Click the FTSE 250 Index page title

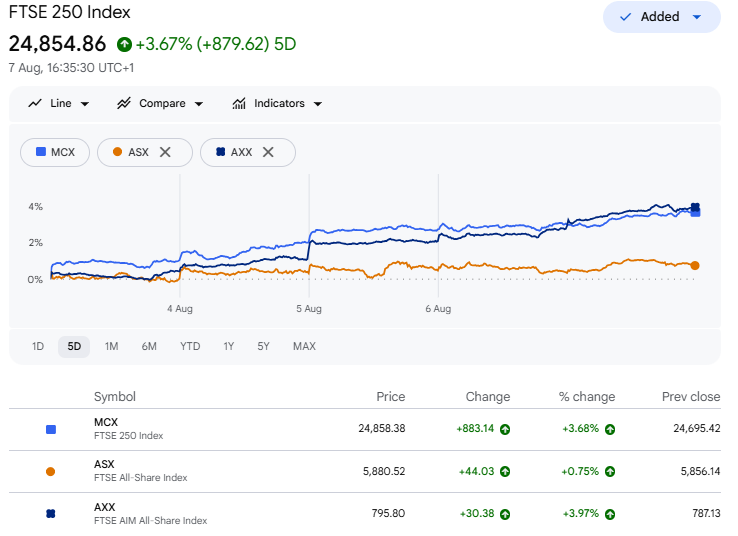pos(70,12)
